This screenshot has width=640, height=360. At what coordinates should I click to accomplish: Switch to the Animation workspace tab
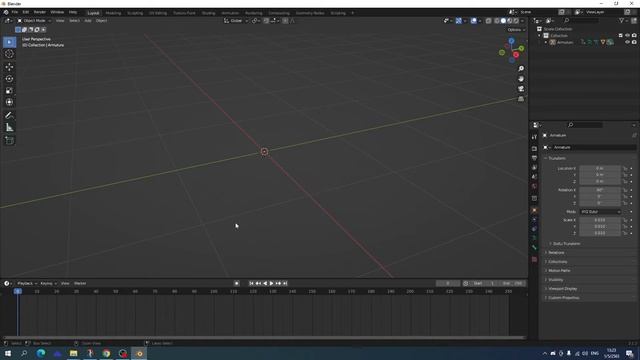pos(230,13)
